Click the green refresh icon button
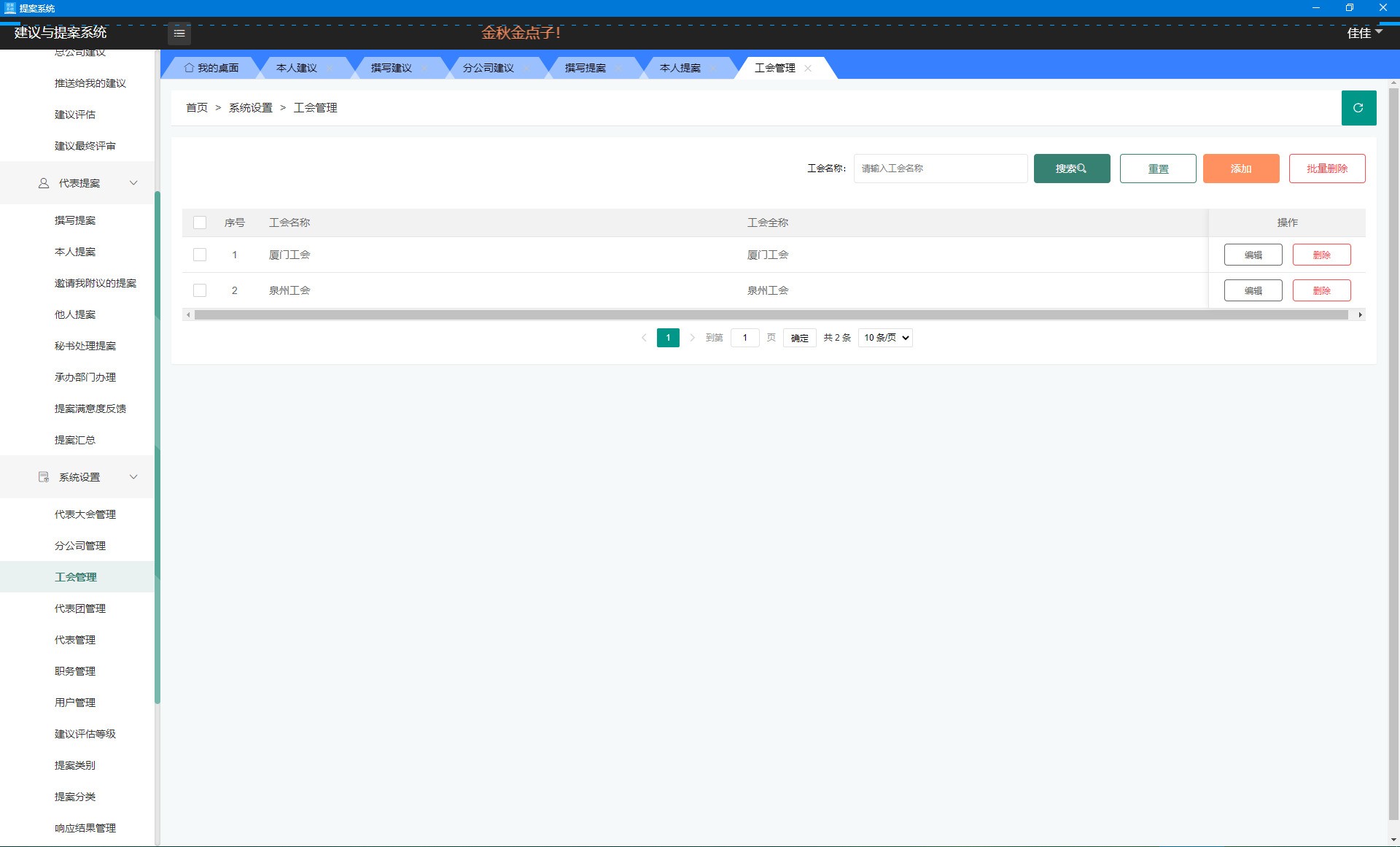The height and width of the screenshot is (847, 1400). click(1358, 108)
